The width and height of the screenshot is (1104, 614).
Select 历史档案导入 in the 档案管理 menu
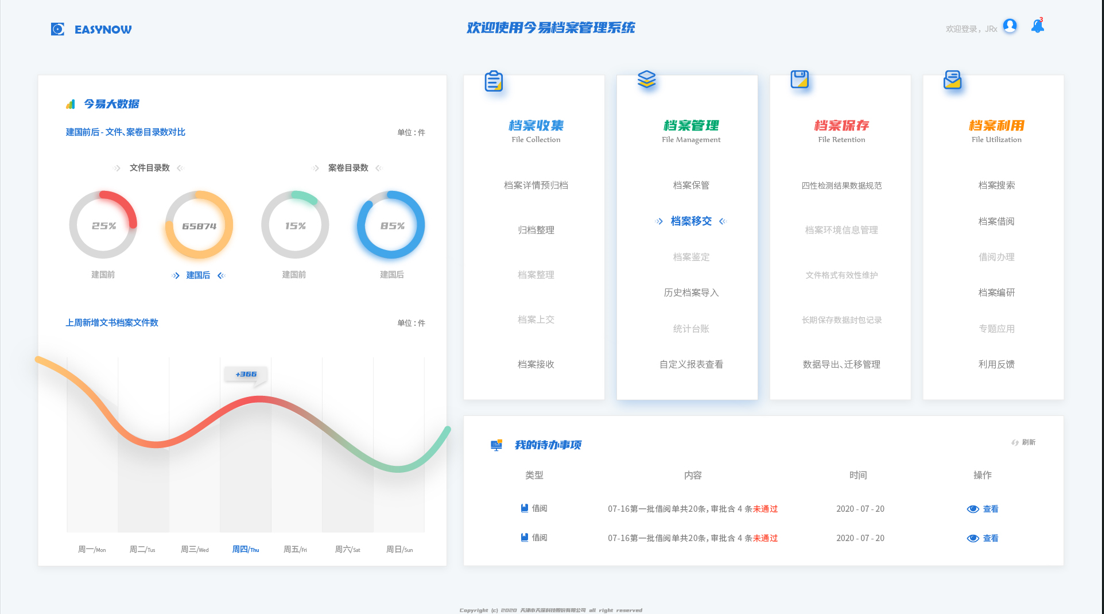pyautogui.click(x=691, y=293)
